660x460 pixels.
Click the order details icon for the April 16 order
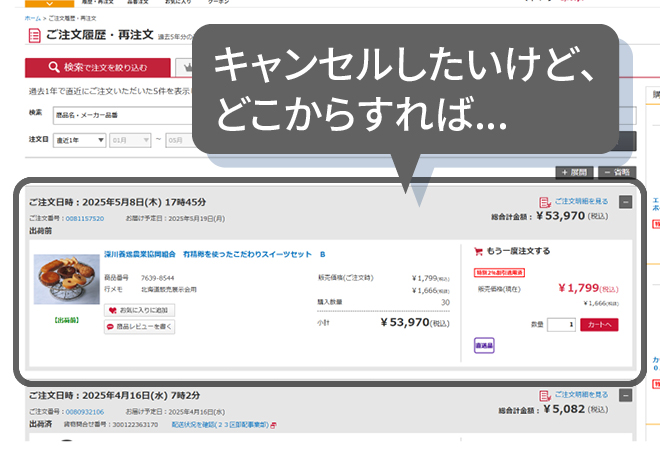[545, 395]
